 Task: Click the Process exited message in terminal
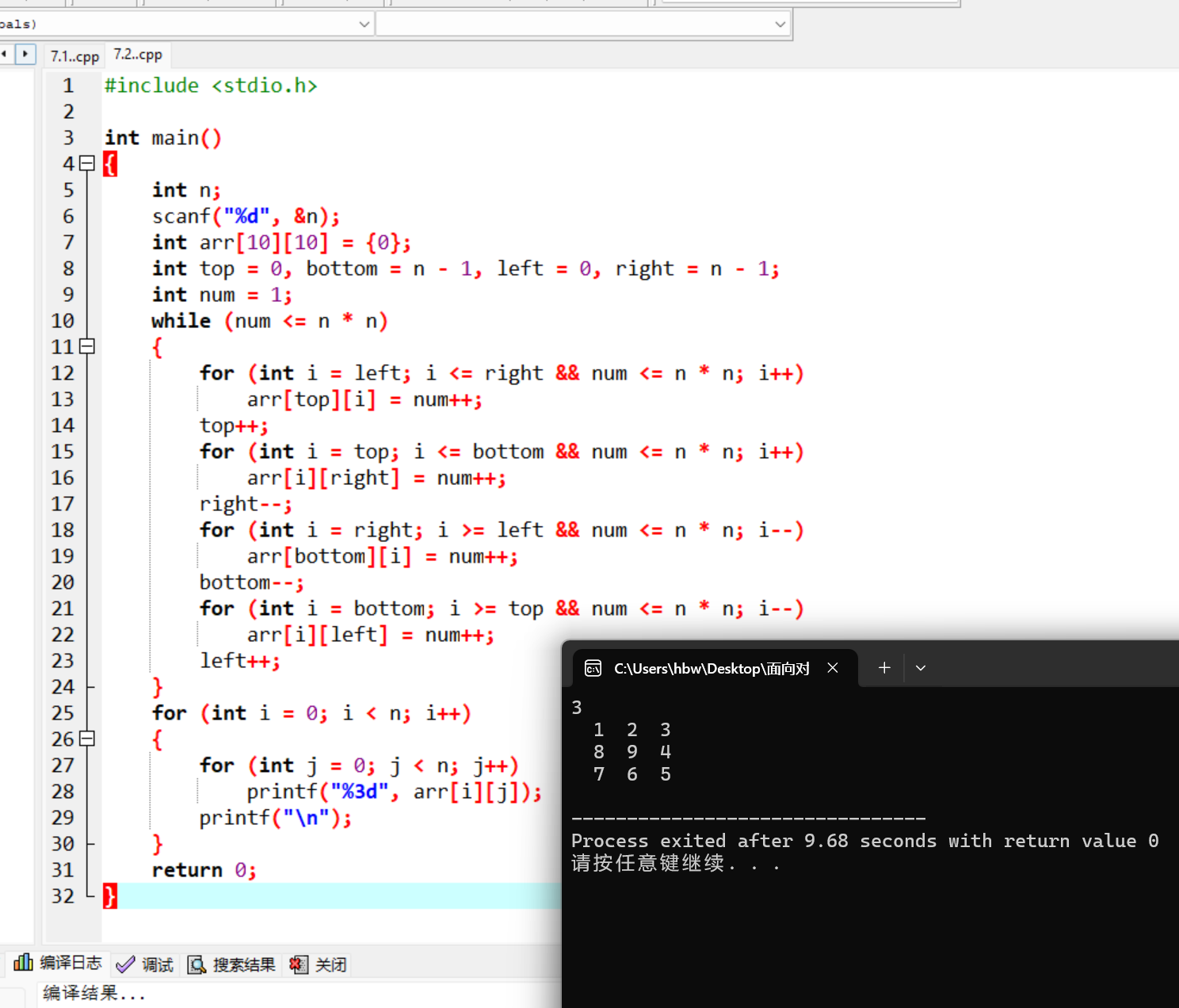pyautogui.click(x=864, y=841)
